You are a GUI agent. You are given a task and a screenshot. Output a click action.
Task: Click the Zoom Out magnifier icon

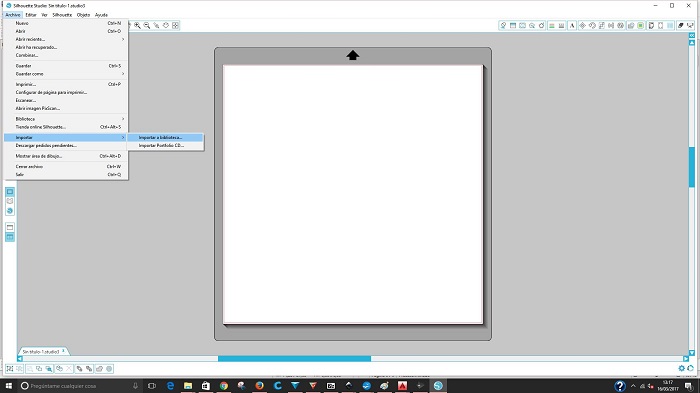(147, 25)
